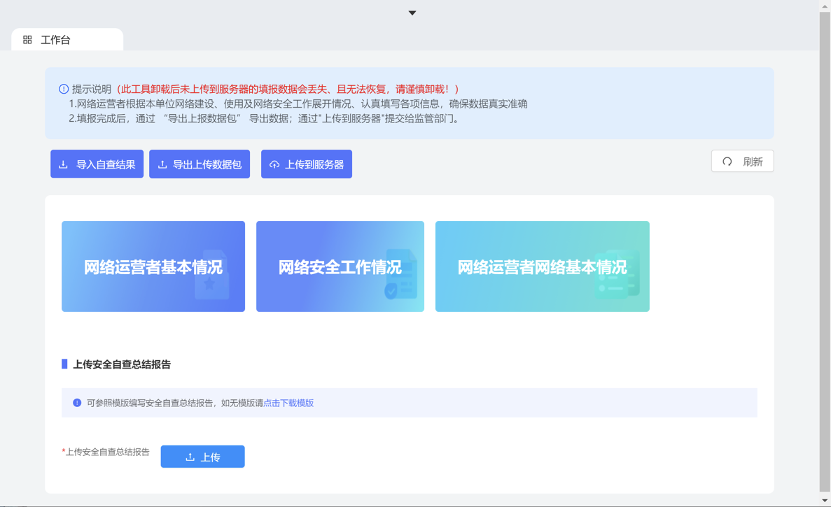
Task: Open the 网络运营者基本情况 card
Action: tap(153, 267)
